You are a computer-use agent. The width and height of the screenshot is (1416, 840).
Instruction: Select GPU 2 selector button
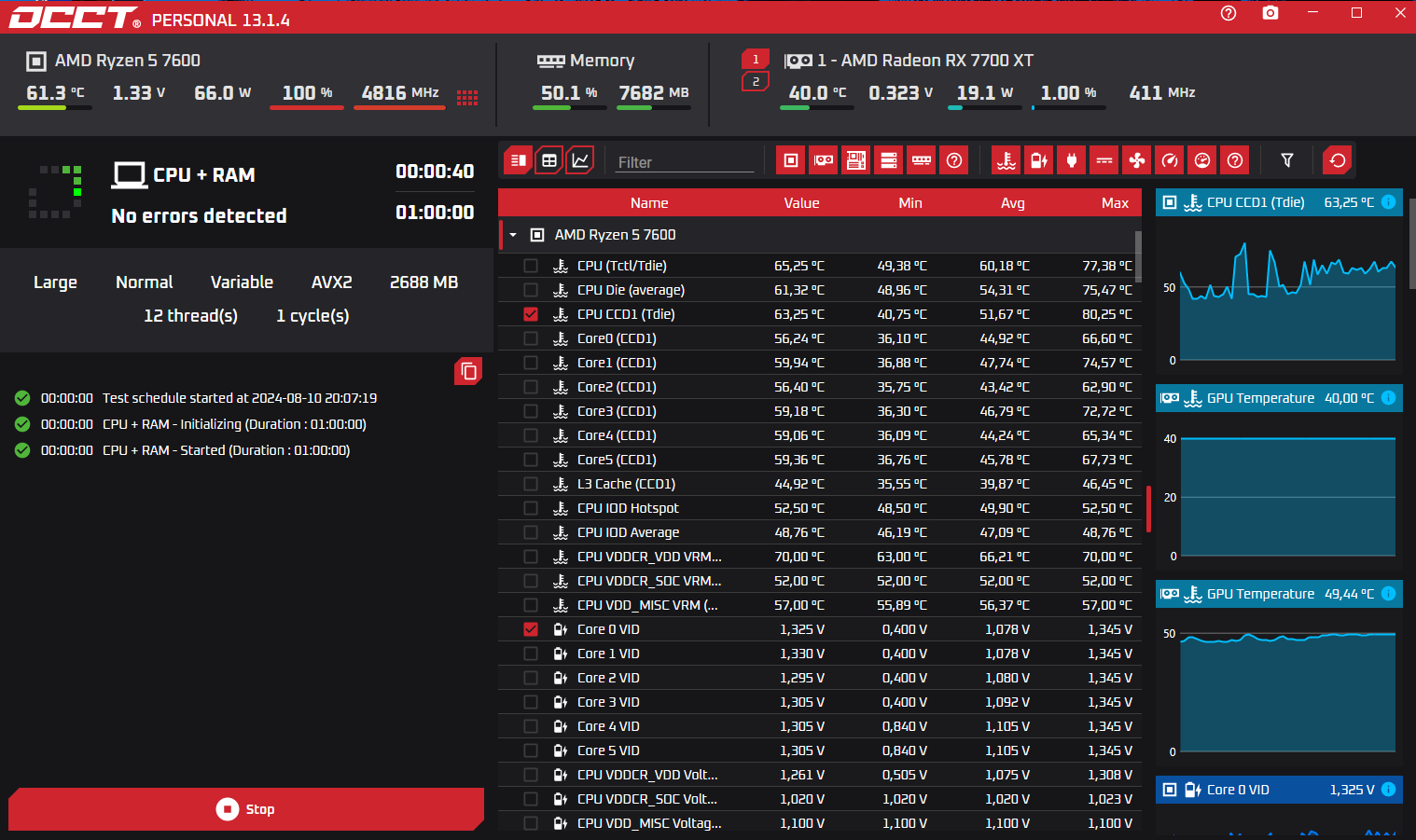click(756, 81)
